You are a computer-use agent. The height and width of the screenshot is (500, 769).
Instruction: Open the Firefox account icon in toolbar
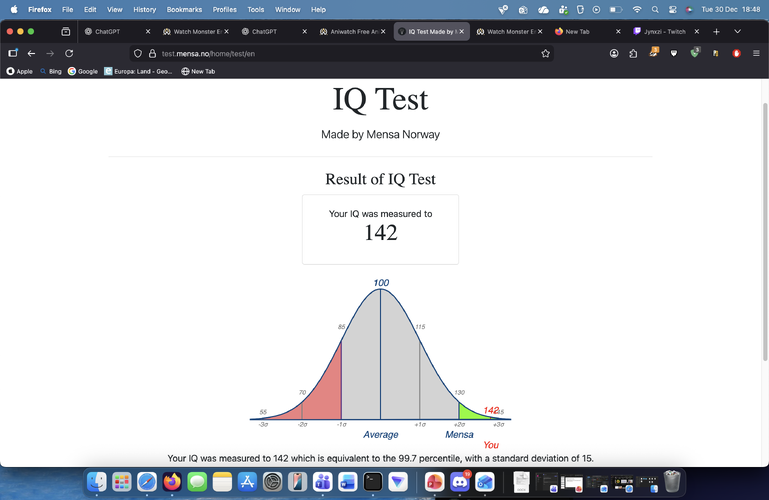click(614, 53)
